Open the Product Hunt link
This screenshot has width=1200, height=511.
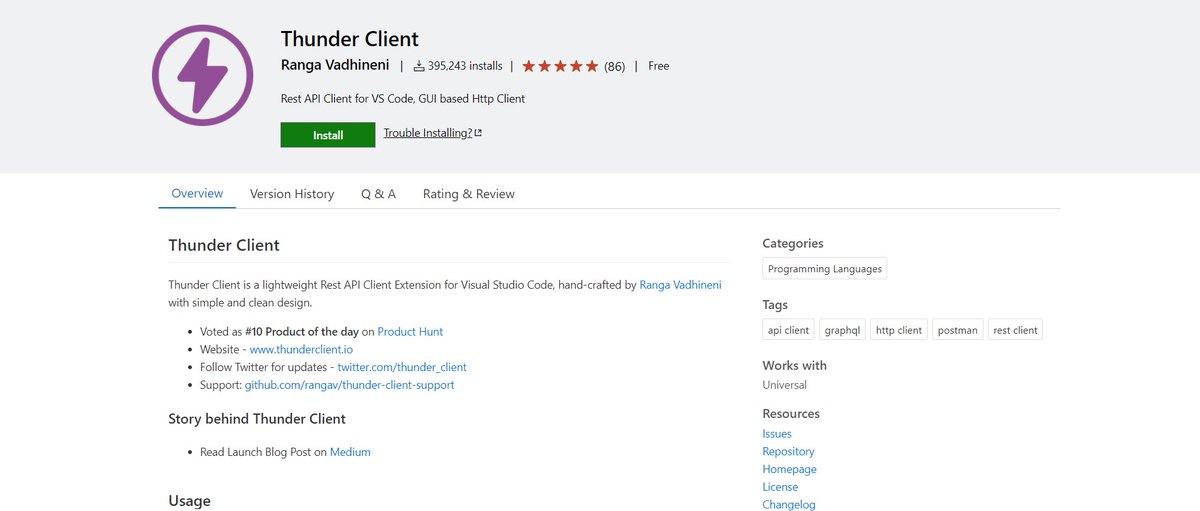point(410,331)
